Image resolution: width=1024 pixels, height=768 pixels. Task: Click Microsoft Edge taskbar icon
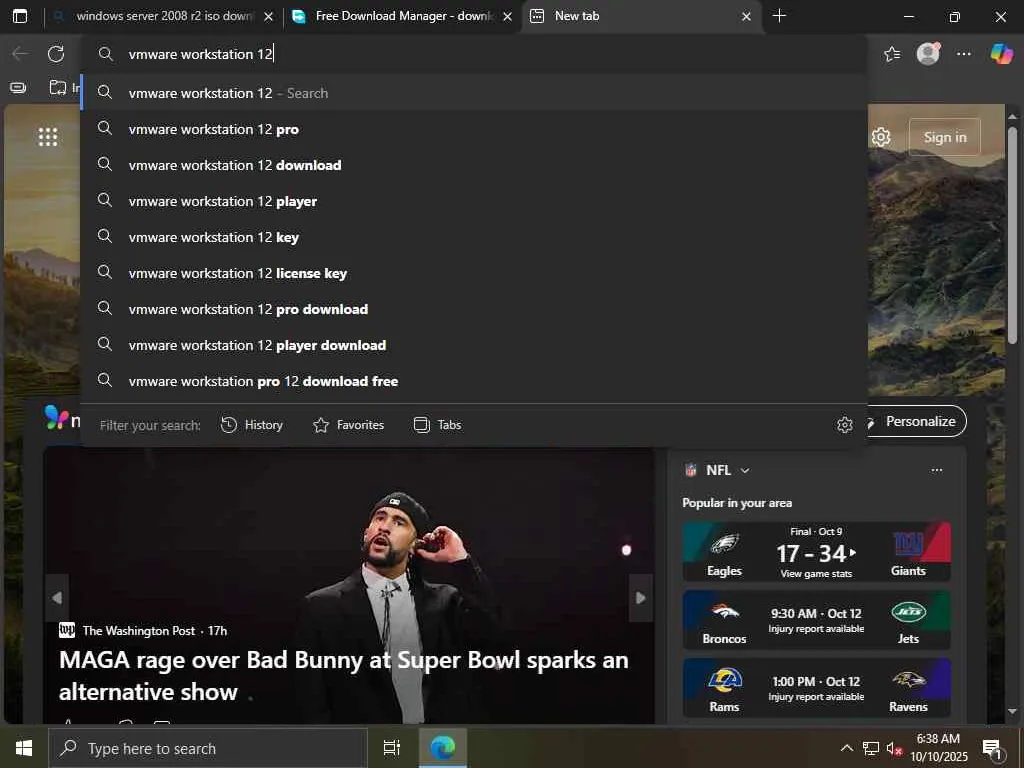(443, 748)
